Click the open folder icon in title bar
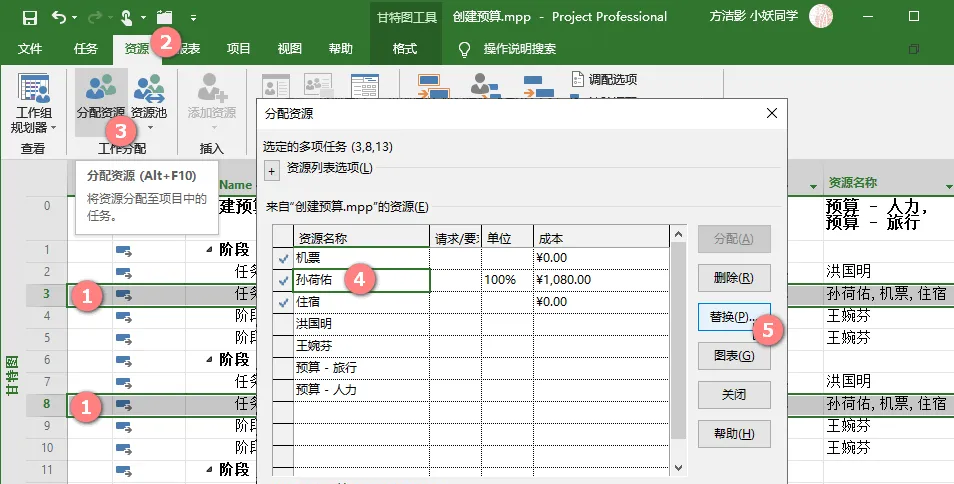Screen dimensions: 954x484 click(x=164, y=17)
